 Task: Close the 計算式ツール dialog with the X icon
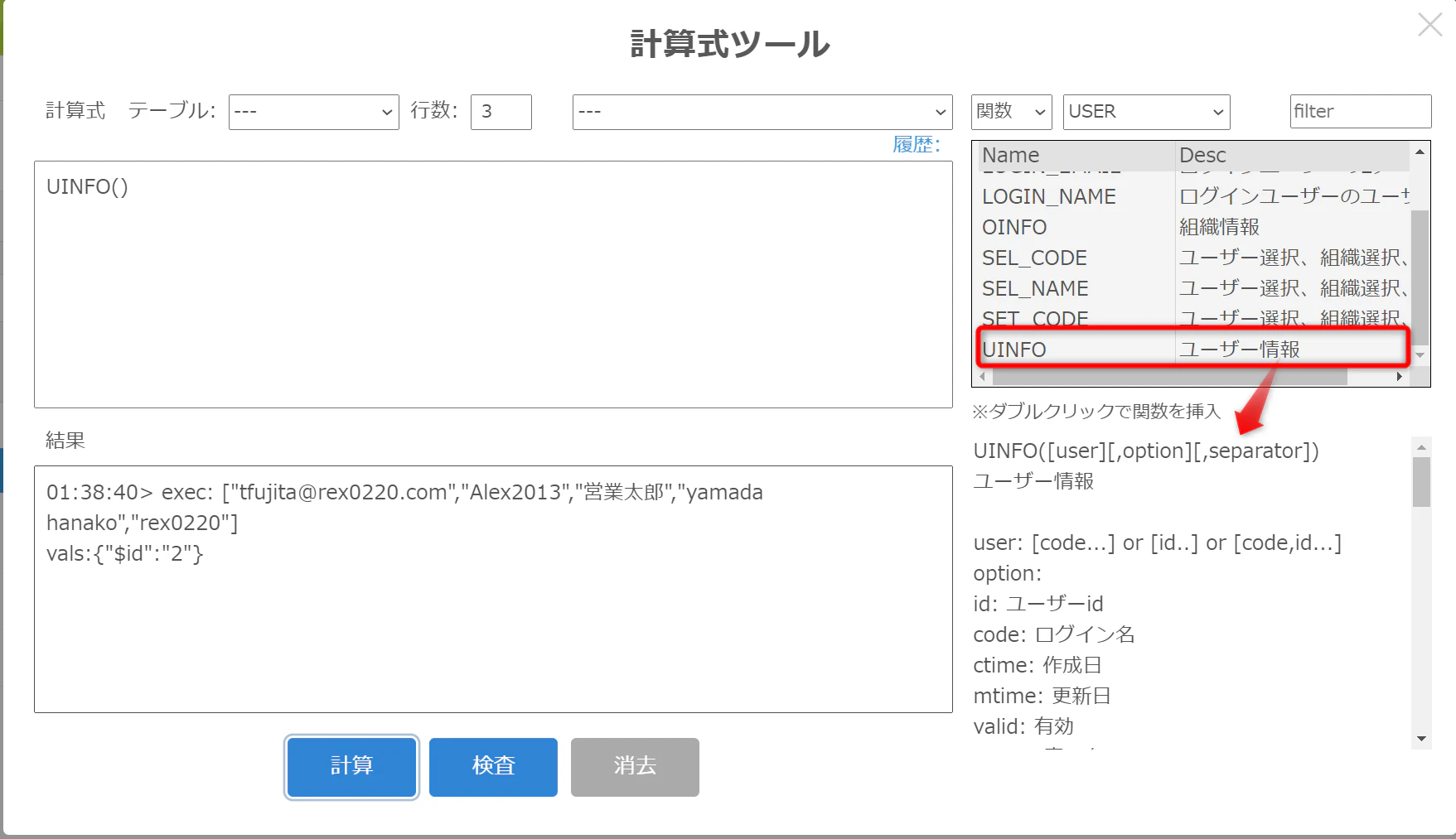point(1429,25)
